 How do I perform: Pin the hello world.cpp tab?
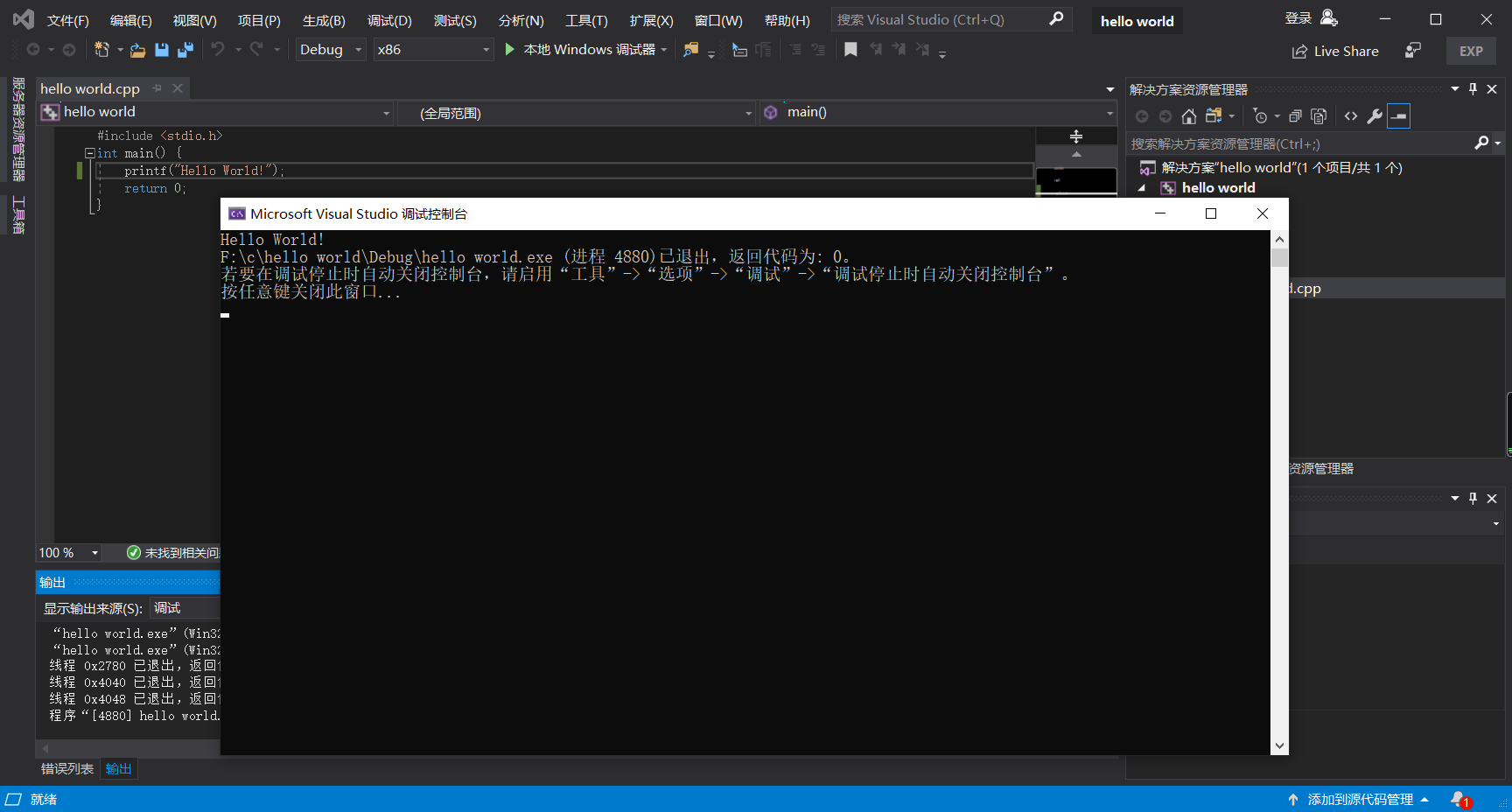point(157,88)
